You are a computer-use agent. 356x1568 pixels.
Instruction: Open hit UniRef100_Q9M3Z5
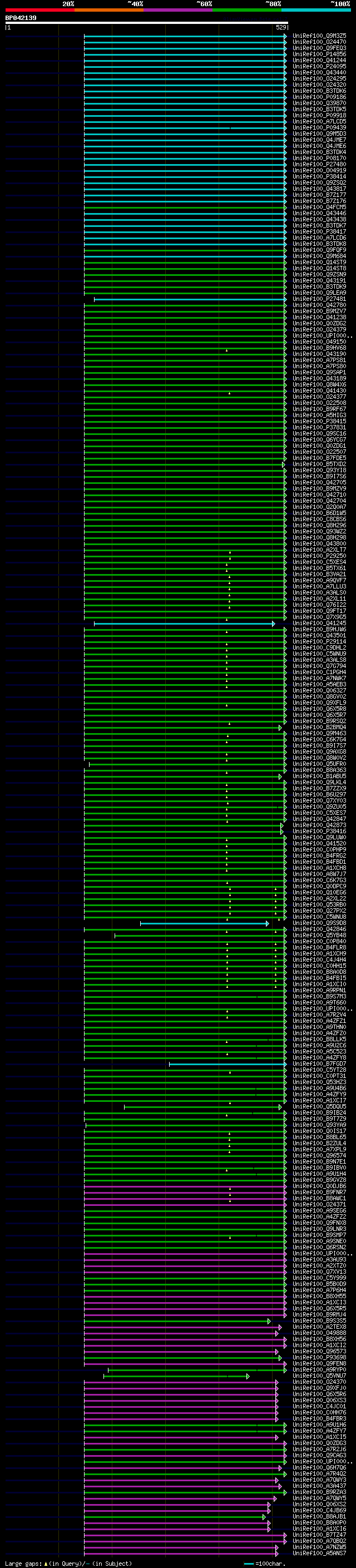319,36
